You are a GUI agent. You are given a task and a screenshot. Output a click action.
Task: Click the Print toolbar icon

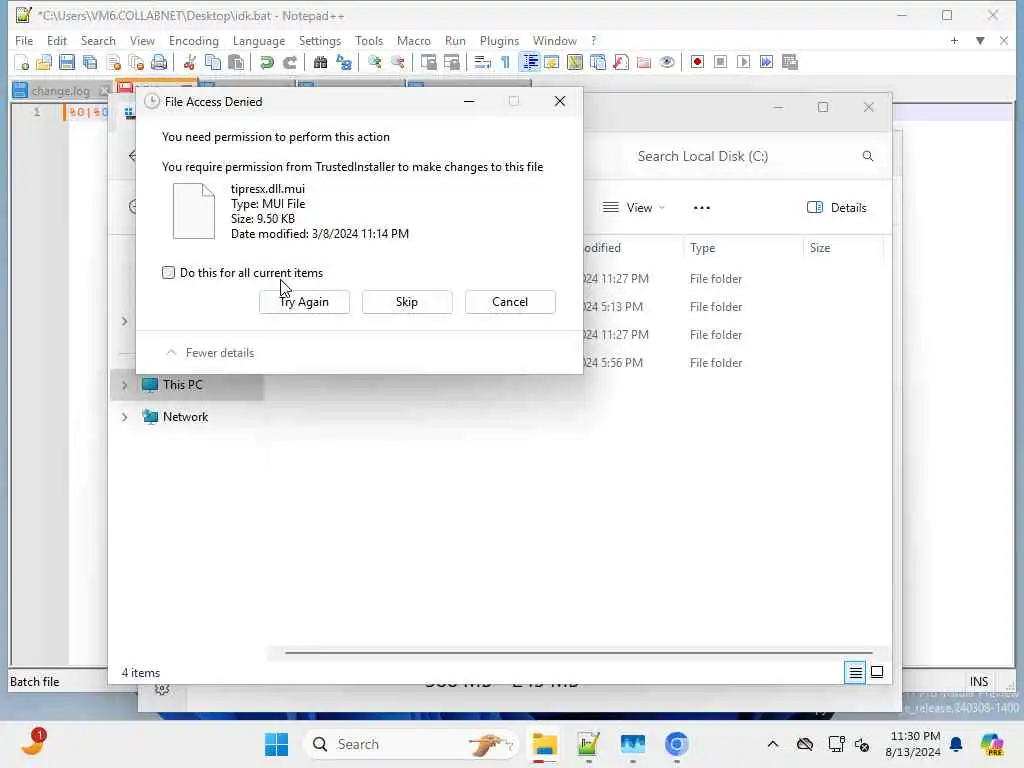[159, 63]
